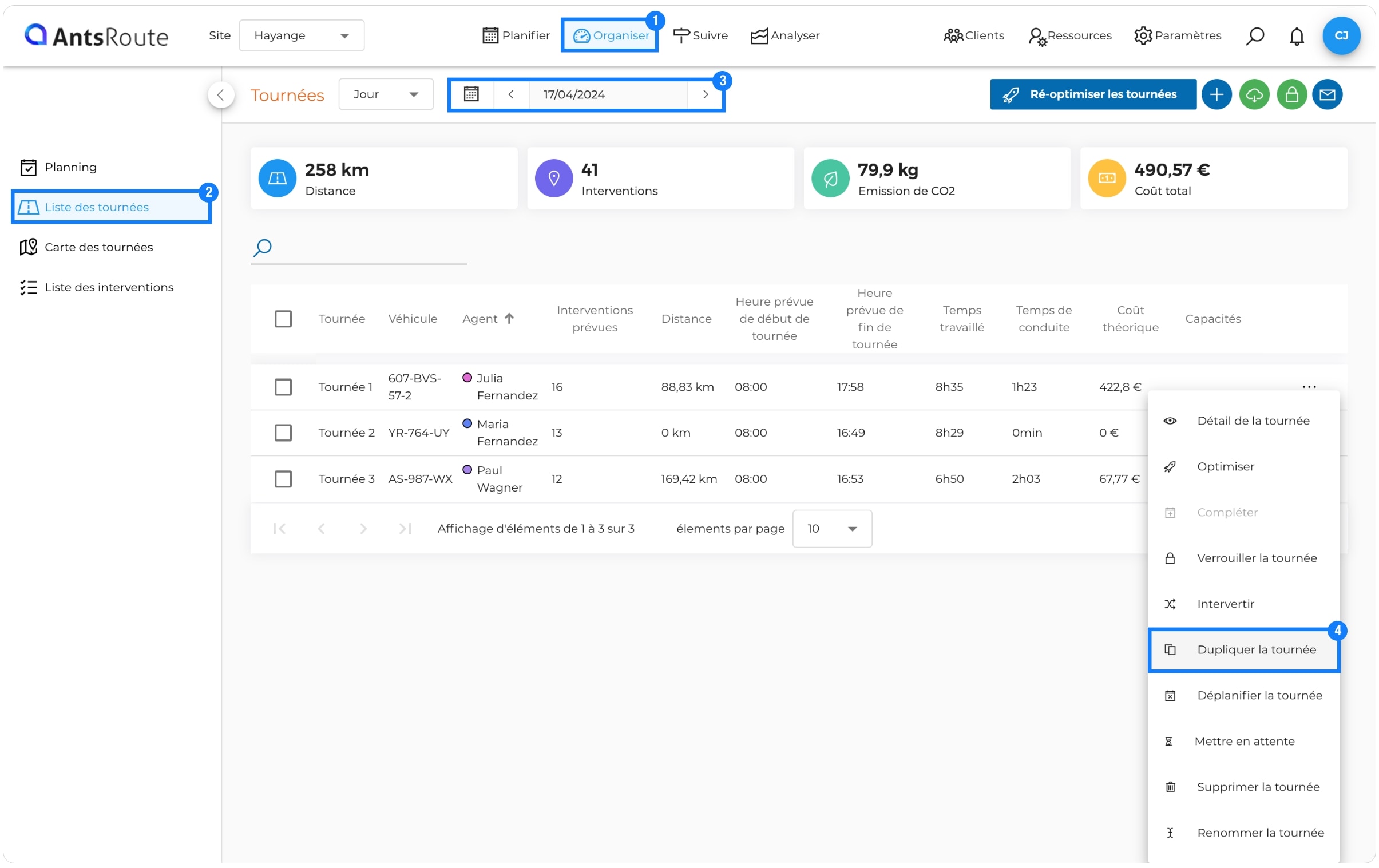The width and height of the screenshot is (1379, 868).
Task: Click the Distance column header
Action: pyautogui.click(x=686, y=318)
